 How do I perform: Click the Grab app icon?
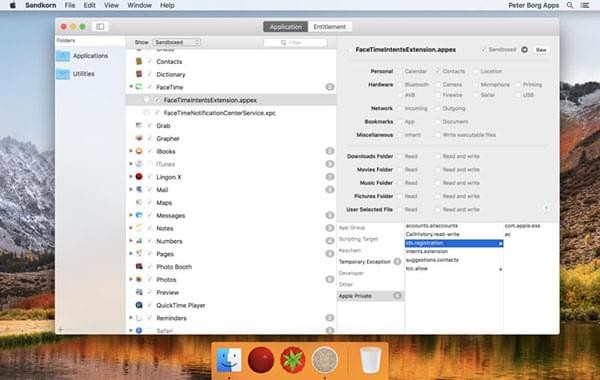[139, 126]
